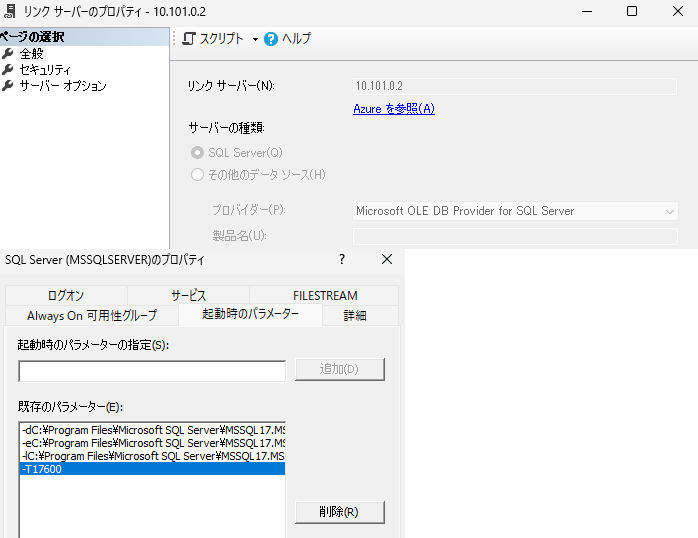
Task: Select the その他のデータ ソース(H) radio button
Action: (197, 175)
